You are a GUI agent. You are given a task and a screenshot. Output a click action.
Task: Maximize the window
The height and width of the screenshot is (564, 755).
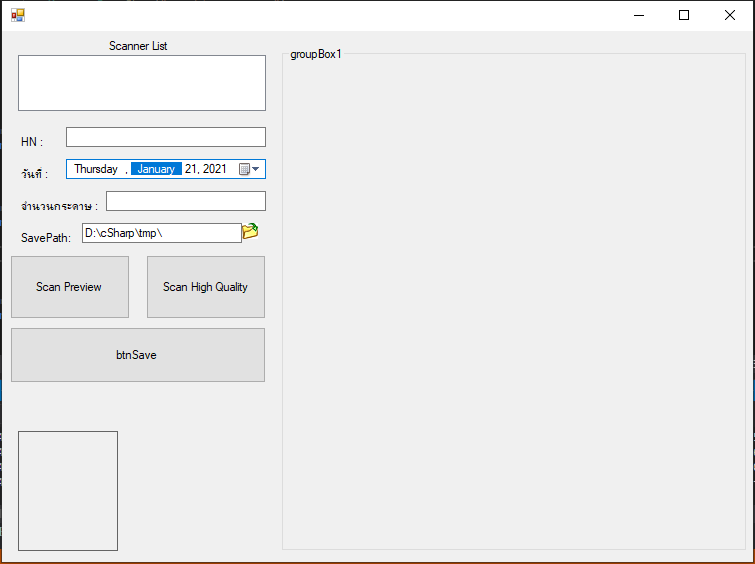coord(684,15)
